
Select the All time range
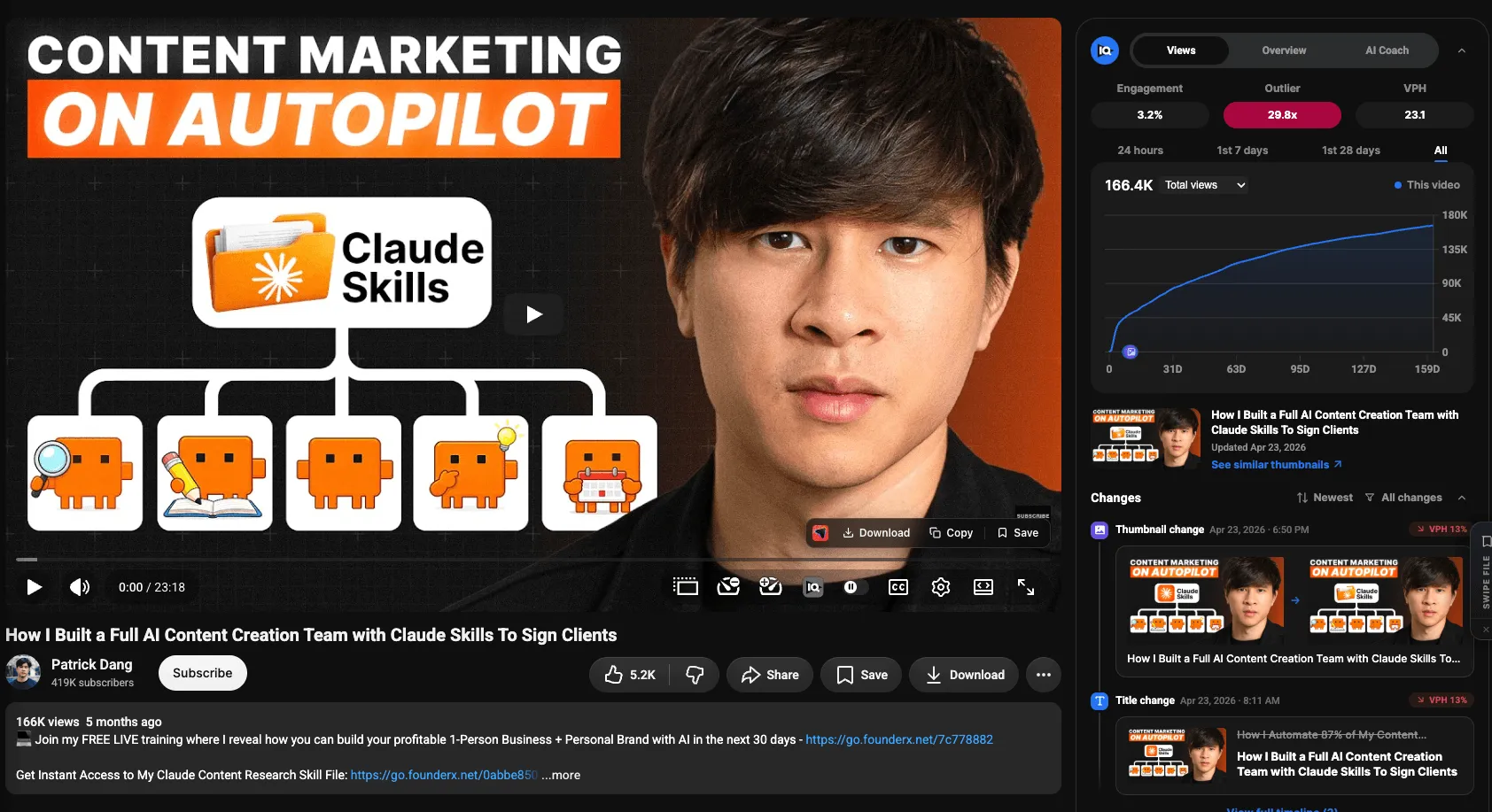[1441, 151]
